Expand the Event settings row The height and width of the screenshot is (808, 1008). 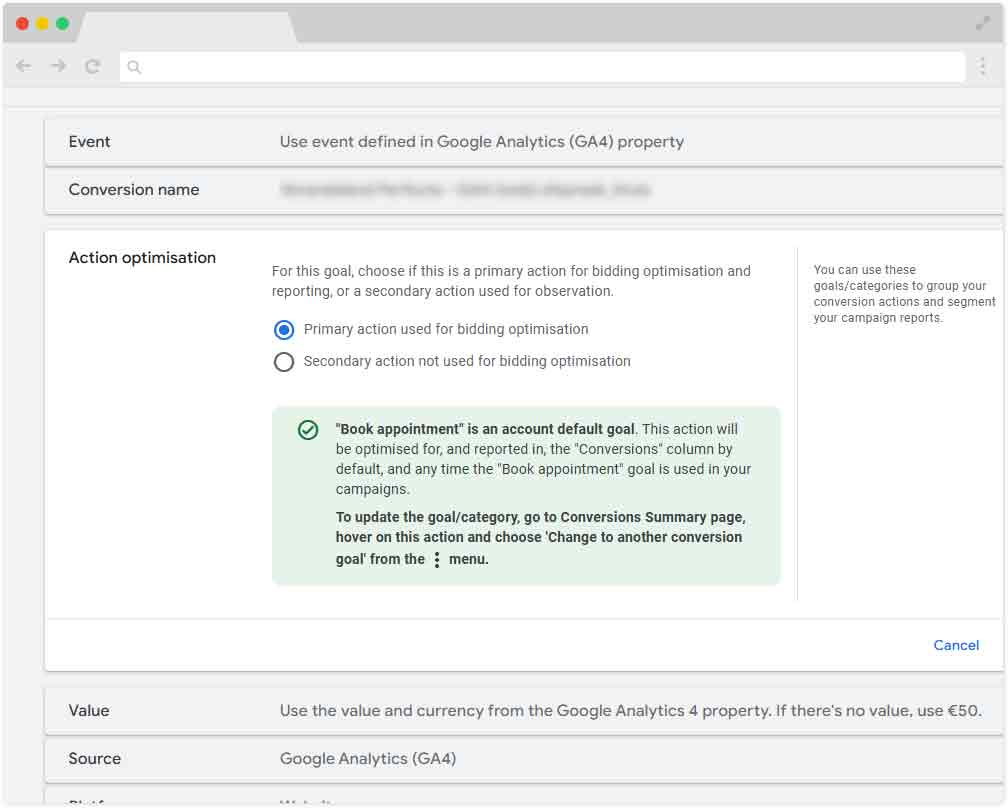[524, 141]
